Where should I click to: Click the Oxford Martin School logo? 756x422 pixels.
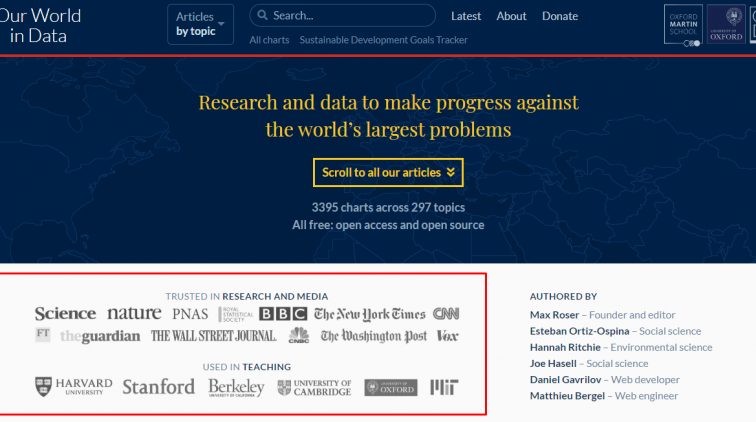click(x=683, y=25)
